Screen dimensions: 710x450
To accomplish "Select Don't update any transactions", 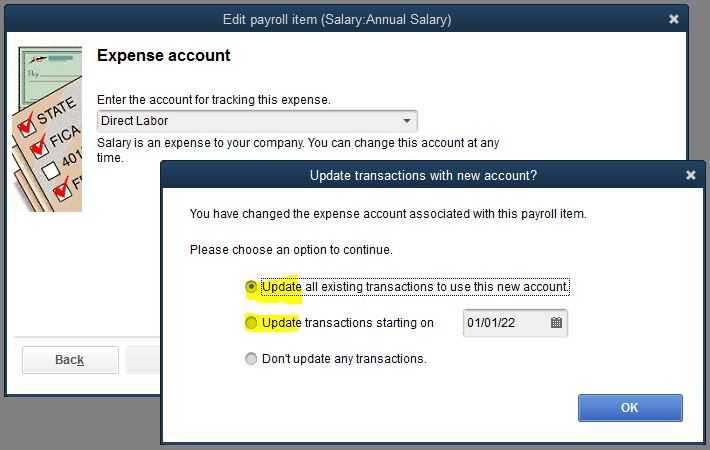I will click(x=251, y=359).
